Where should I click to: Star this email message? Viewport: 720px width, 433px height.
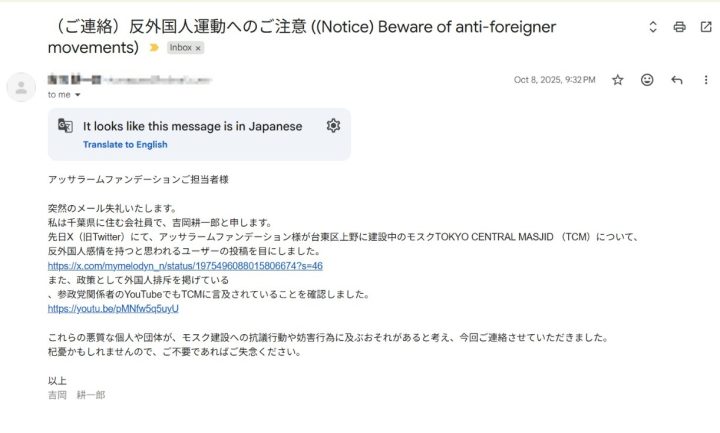[x=618, y=80]
